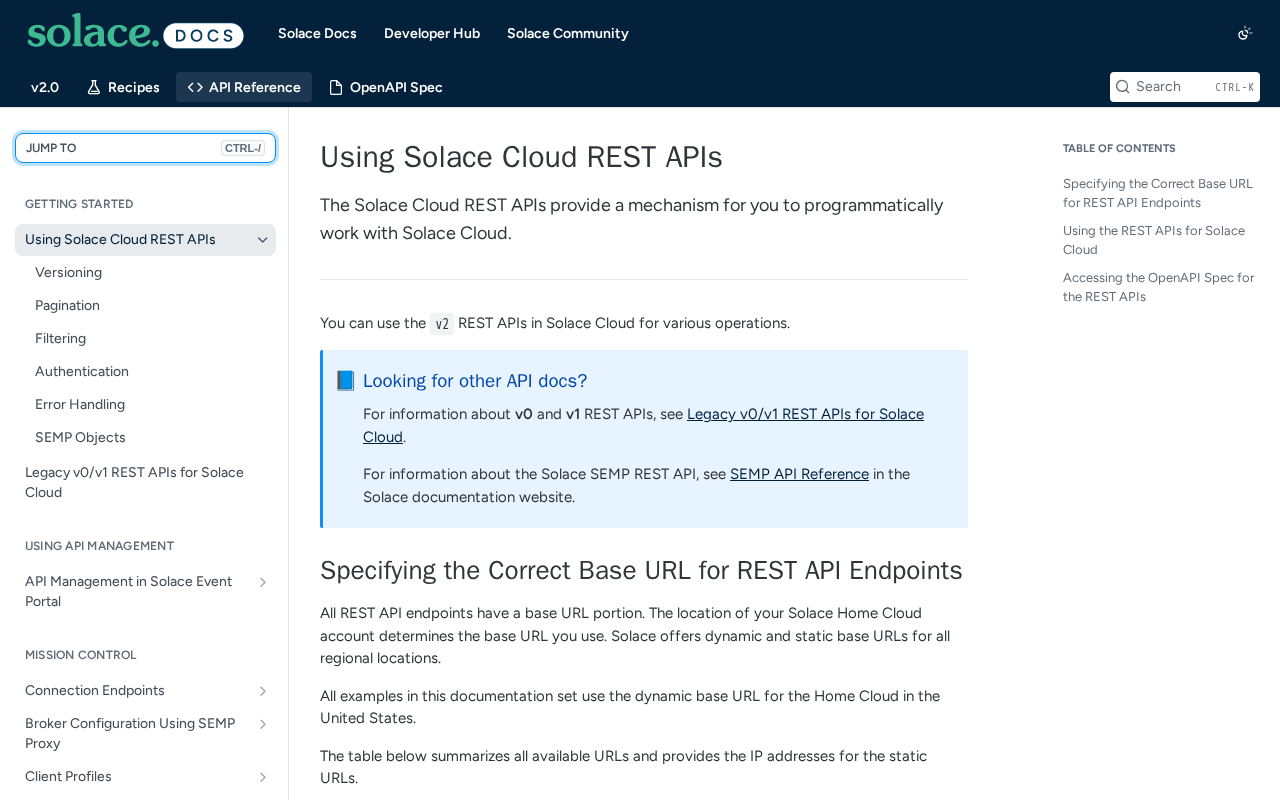The height and width of the screenshot is (800, 1280).
Task: Focus the Jump To input field
Action: click(120, 148)
